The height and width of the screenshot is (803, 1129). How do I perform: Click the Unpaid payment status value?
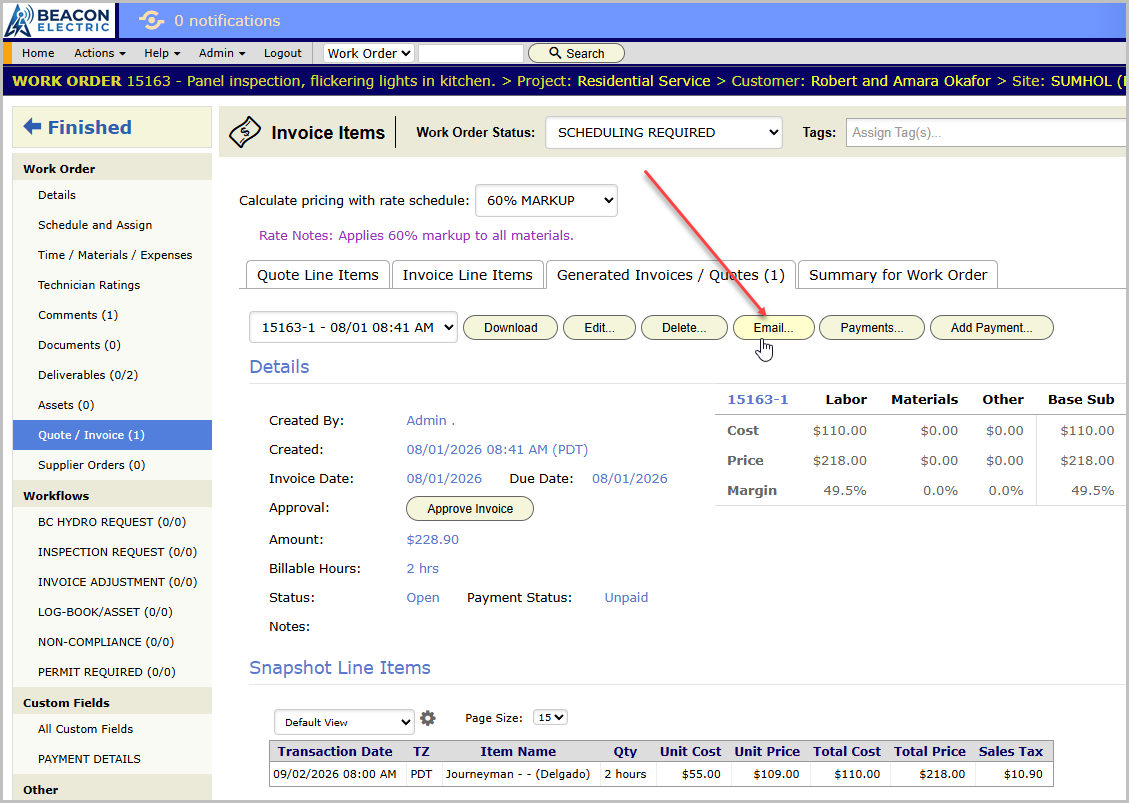(626, 598)
